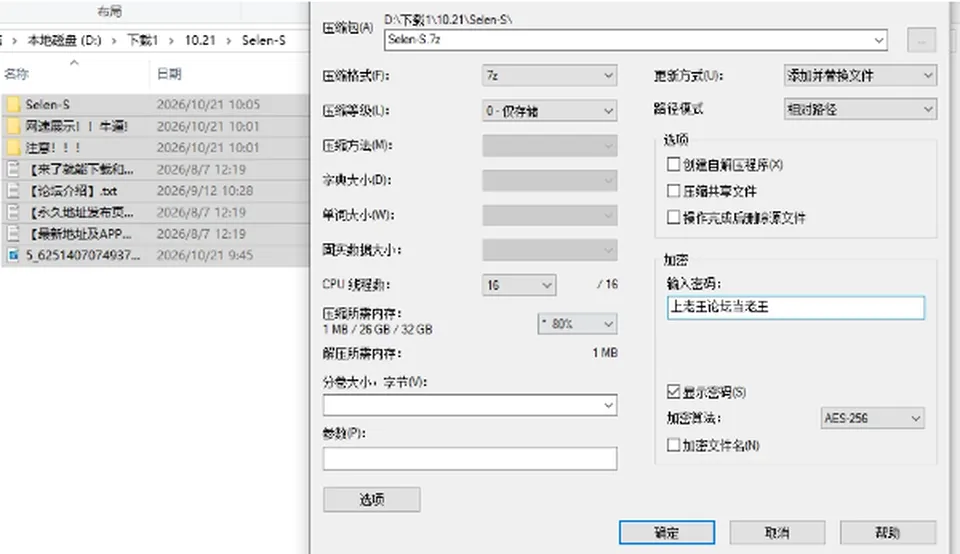
Task: Tick the 创建自解压程序 checkbox
Action: point(673,164)
